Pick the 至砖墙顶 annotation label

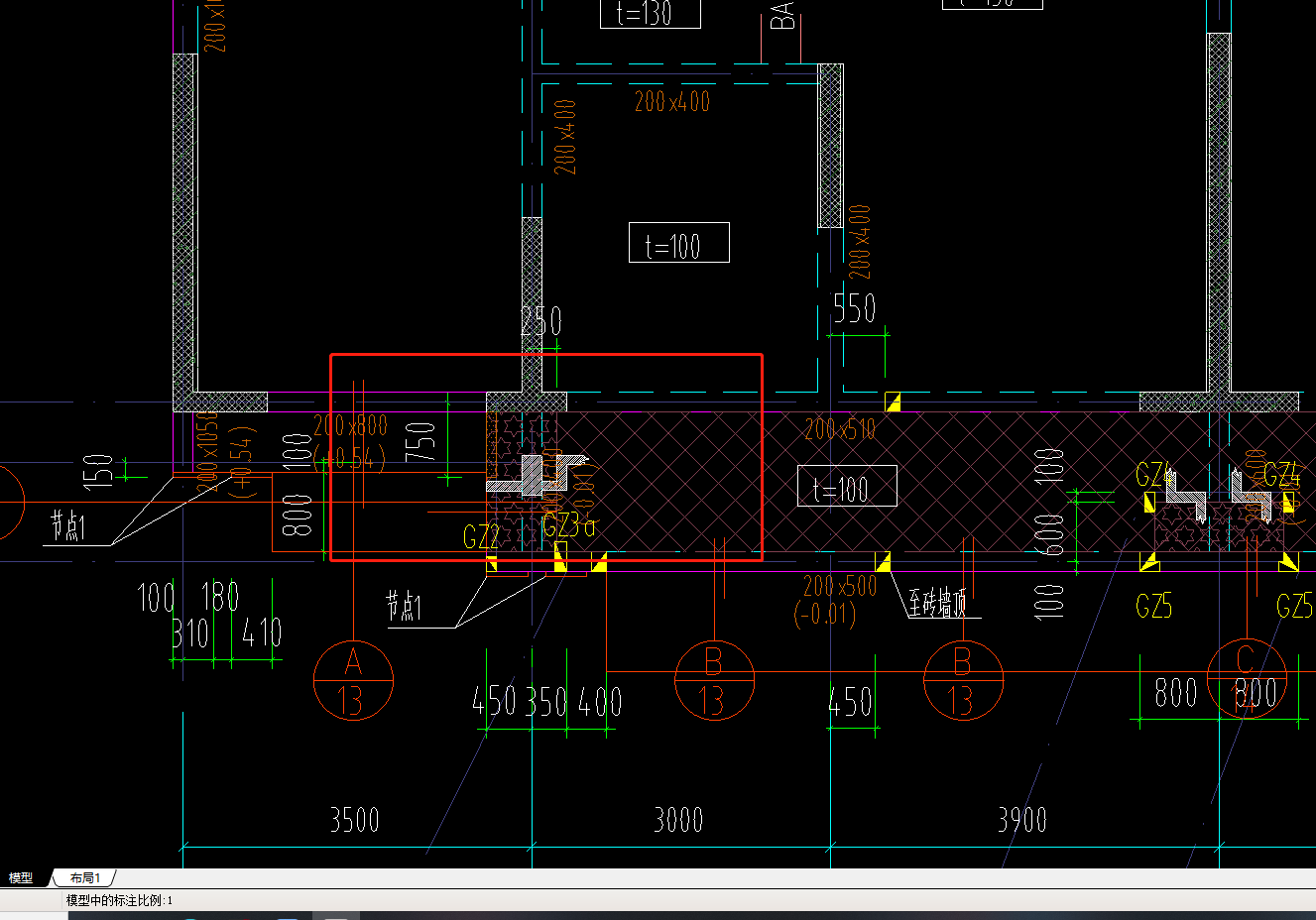pyautogui.click(x=937, y=603)
